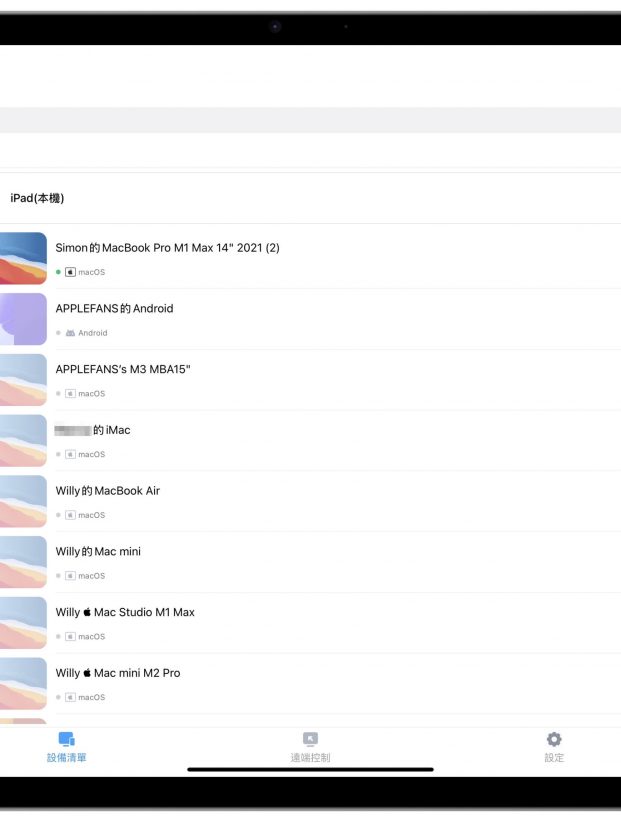Tap the gear icon for settings
Image resolution: width=621 pixels, height=822 pixels.
554,740
